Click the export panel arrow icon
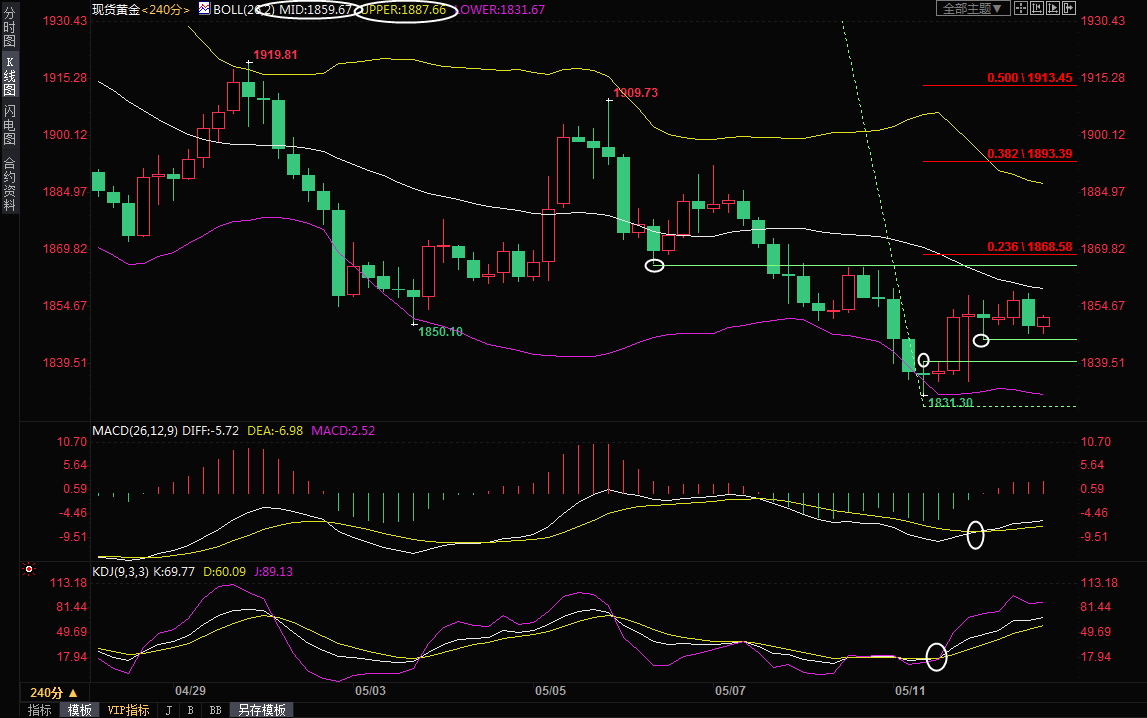Image resolution: width=1147 pixels, height=718 pixels. (x=1069, y=8)
